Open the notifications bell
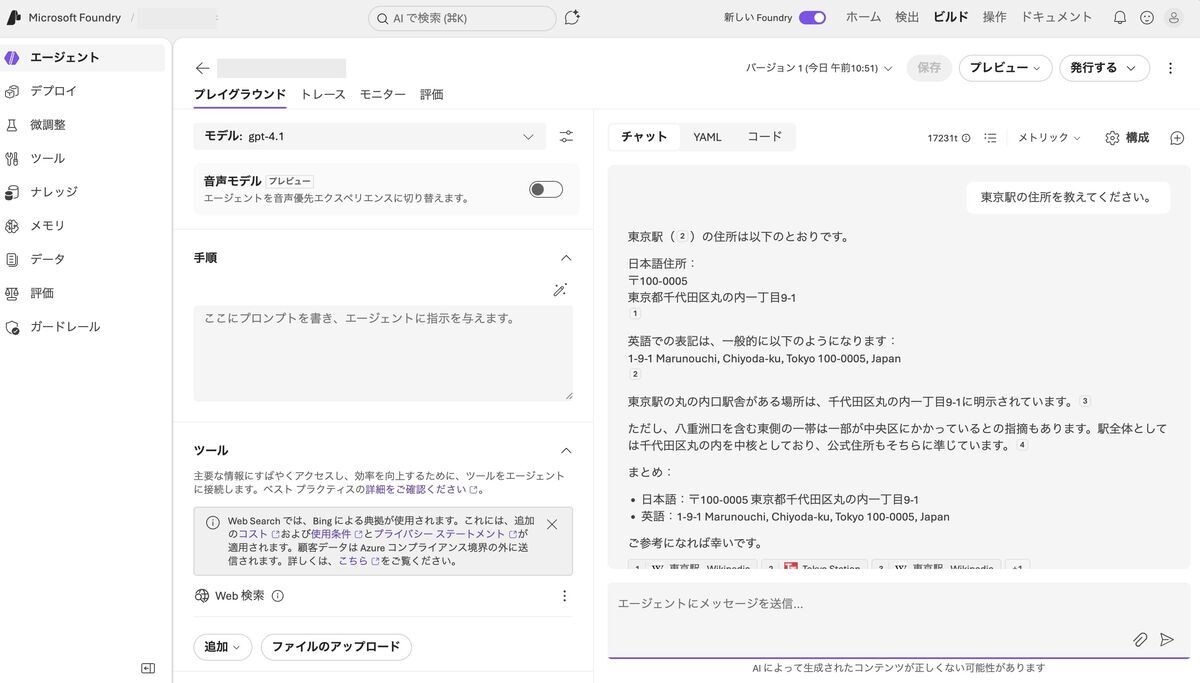The image size is (1200, 683). click(x=1120, y=18)
